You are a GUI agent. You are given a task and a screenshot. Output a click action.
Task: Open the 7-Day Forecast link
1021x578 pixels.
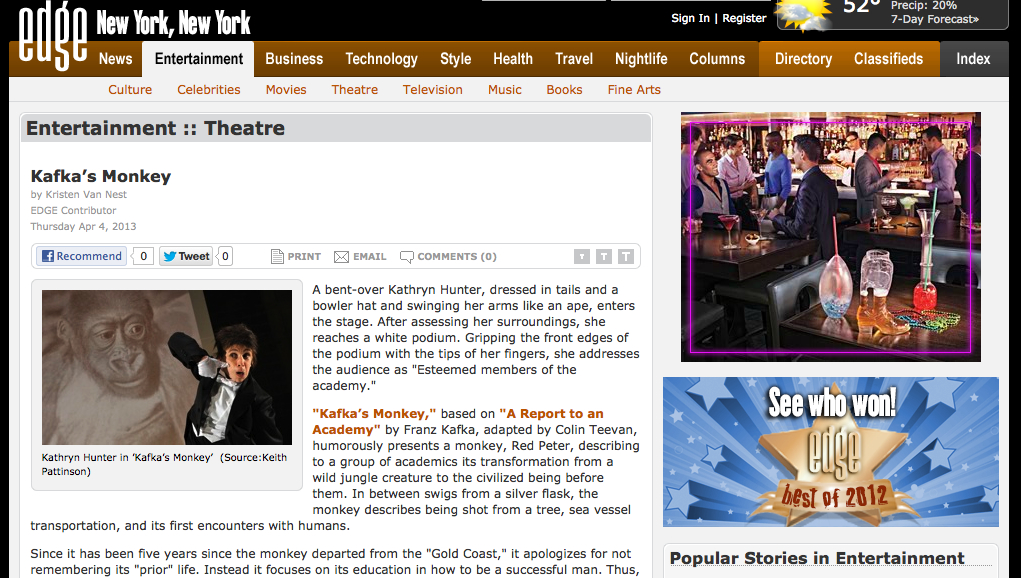tap(934, 20)
